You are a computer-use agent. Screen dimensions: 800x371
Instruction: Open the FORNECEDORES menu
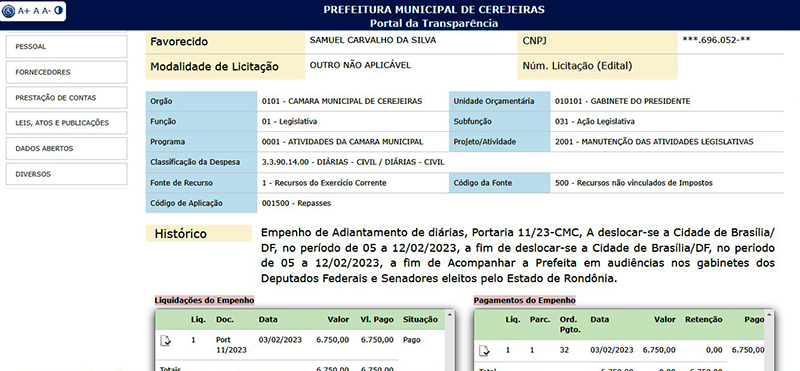[66, 72]
